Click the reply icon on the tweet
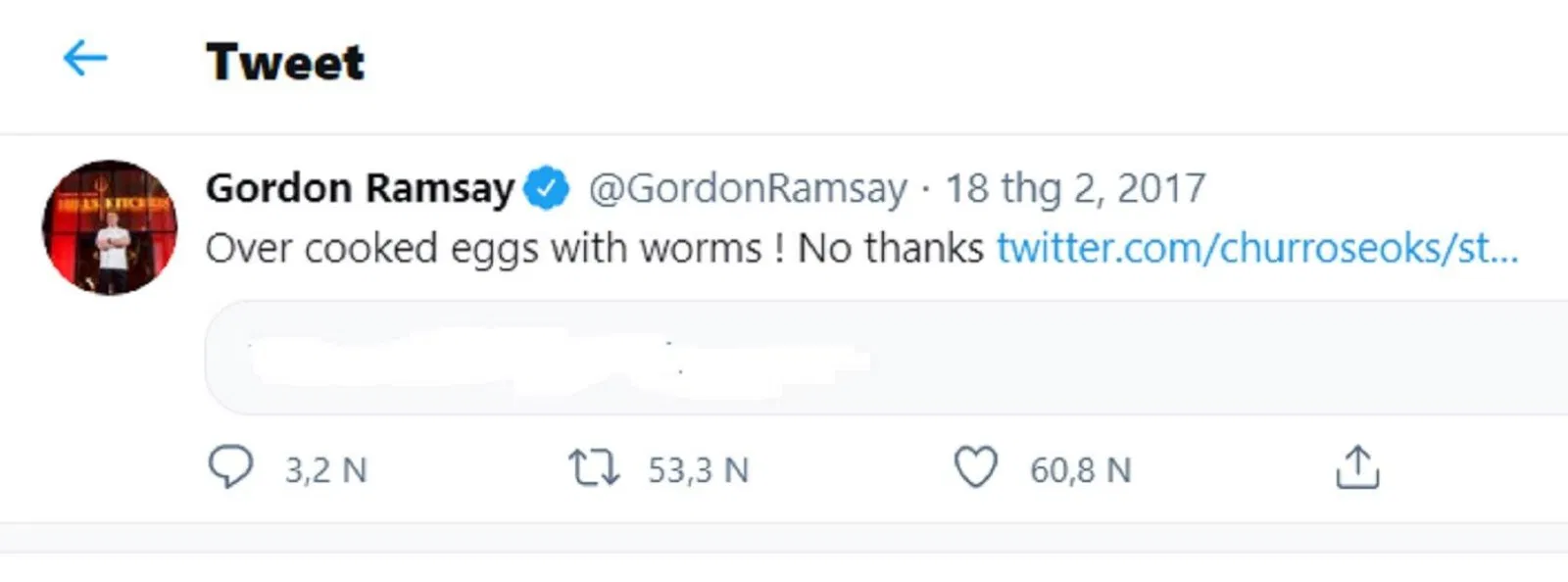This screenshot has width=1568, height=582. (232, 468)
